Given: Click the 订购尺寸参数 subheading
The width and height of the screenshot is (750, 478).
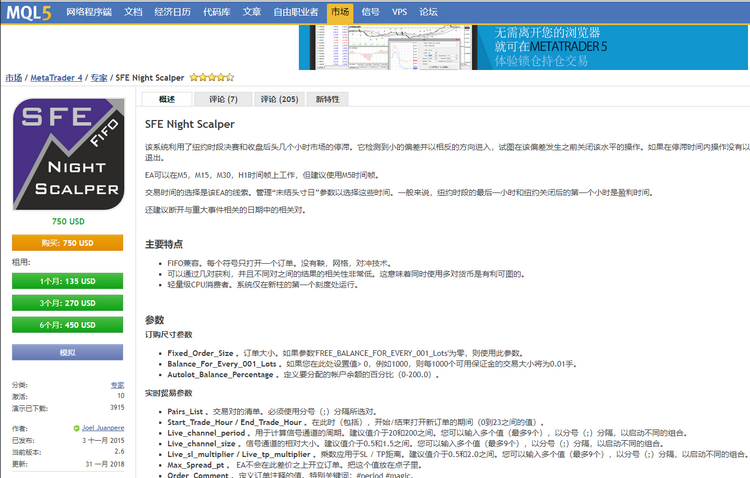Looking at the screenshot, I should point(169,334).
